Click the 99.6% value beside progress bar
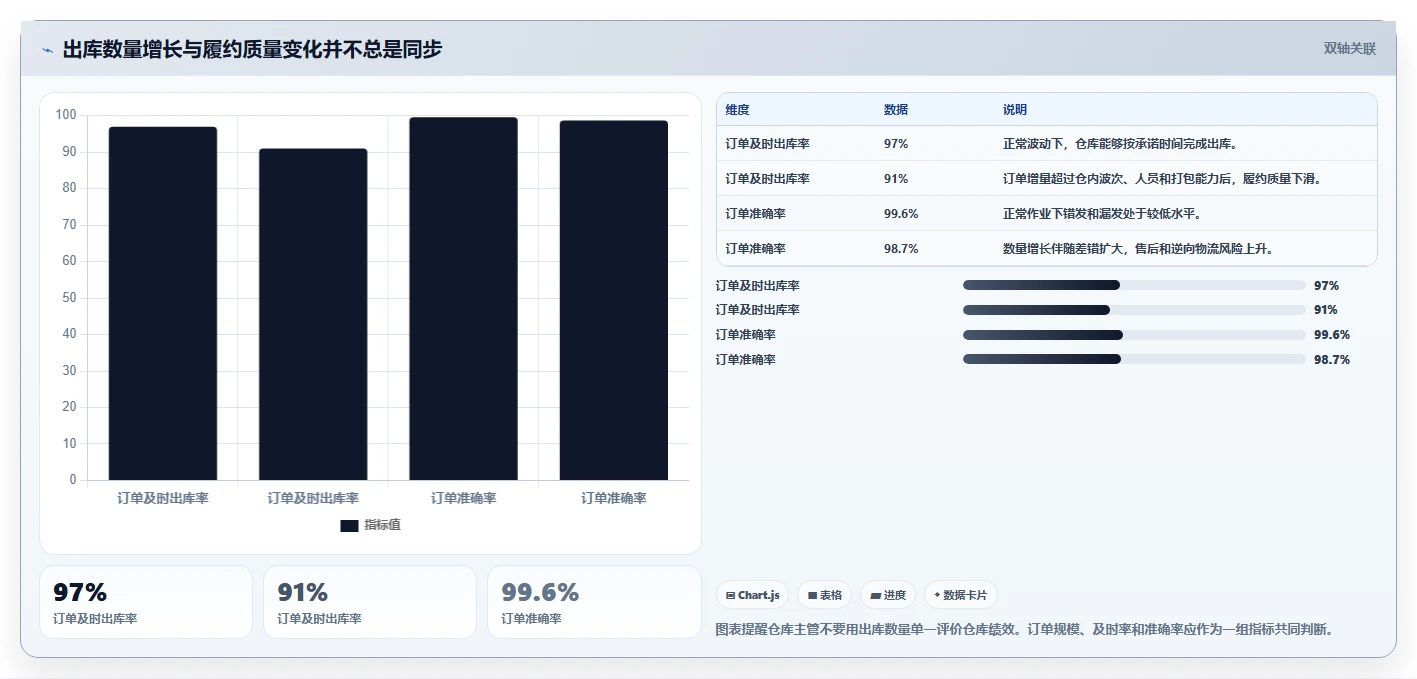Image resolution: width=1417 pixels, height=679 pixels. (1332, 335)
